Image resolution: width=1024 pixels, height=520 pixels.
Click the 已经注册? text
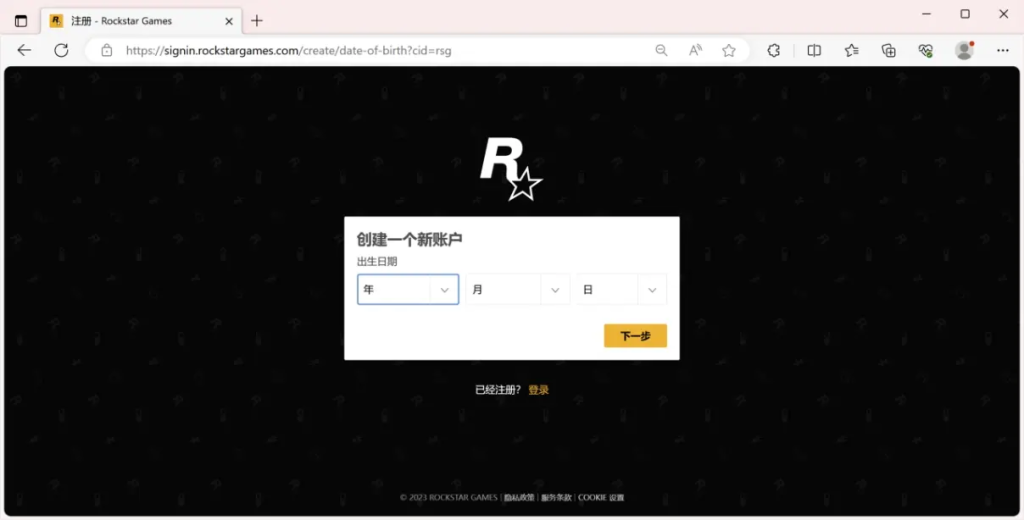pos(498,390)
